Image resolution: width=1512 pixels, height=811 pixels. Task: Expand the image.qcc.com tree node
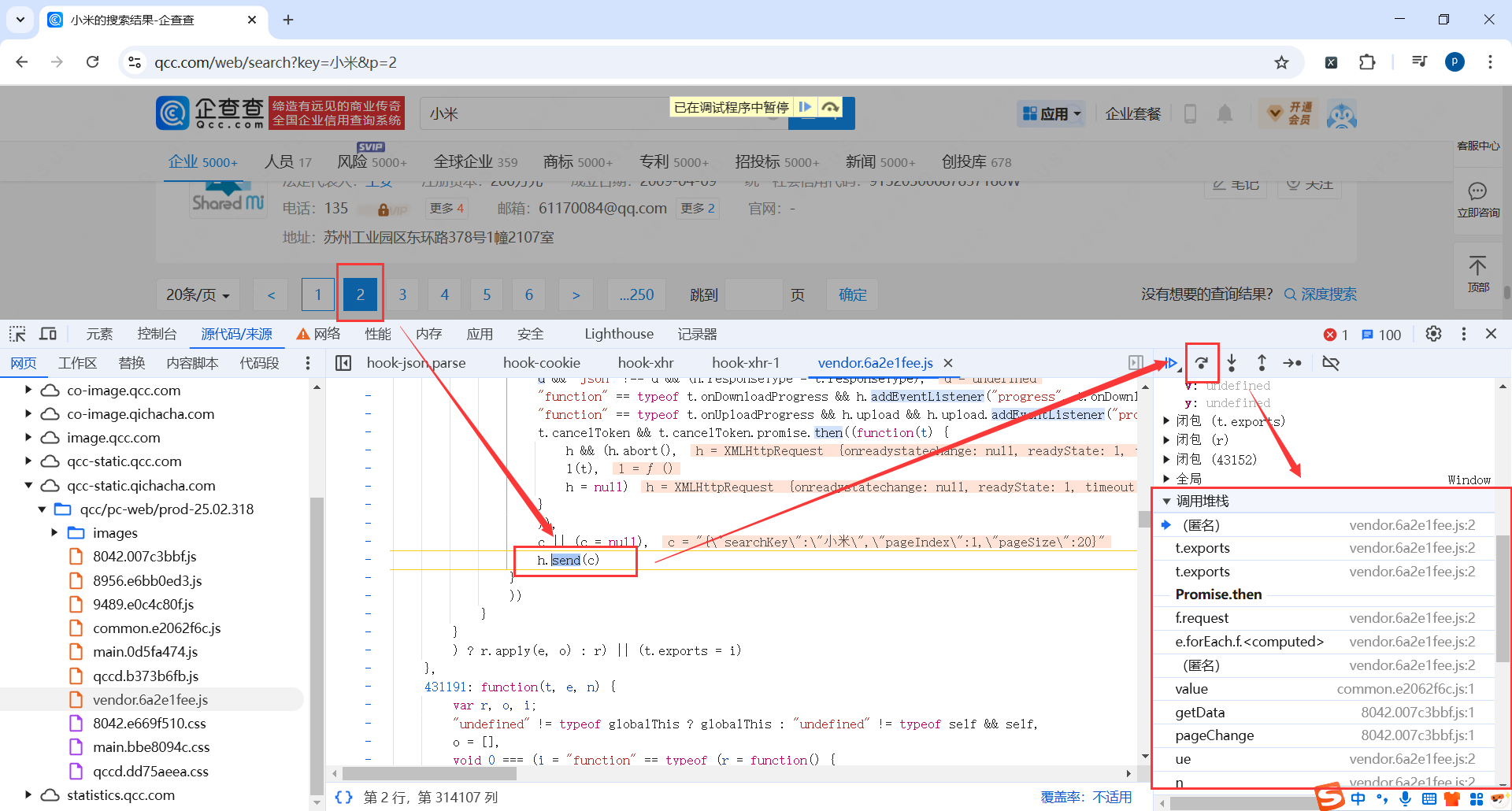click(x=28, y=437)
